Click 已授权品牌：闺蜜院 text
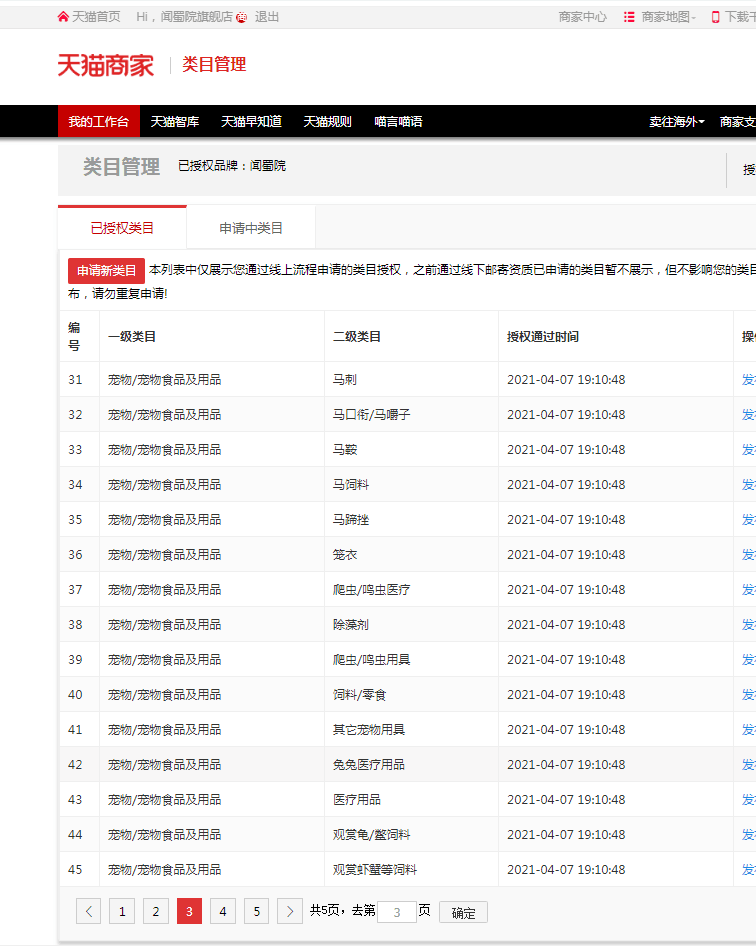The height and width of the screenshot is (946, 756). click(232, 165)
